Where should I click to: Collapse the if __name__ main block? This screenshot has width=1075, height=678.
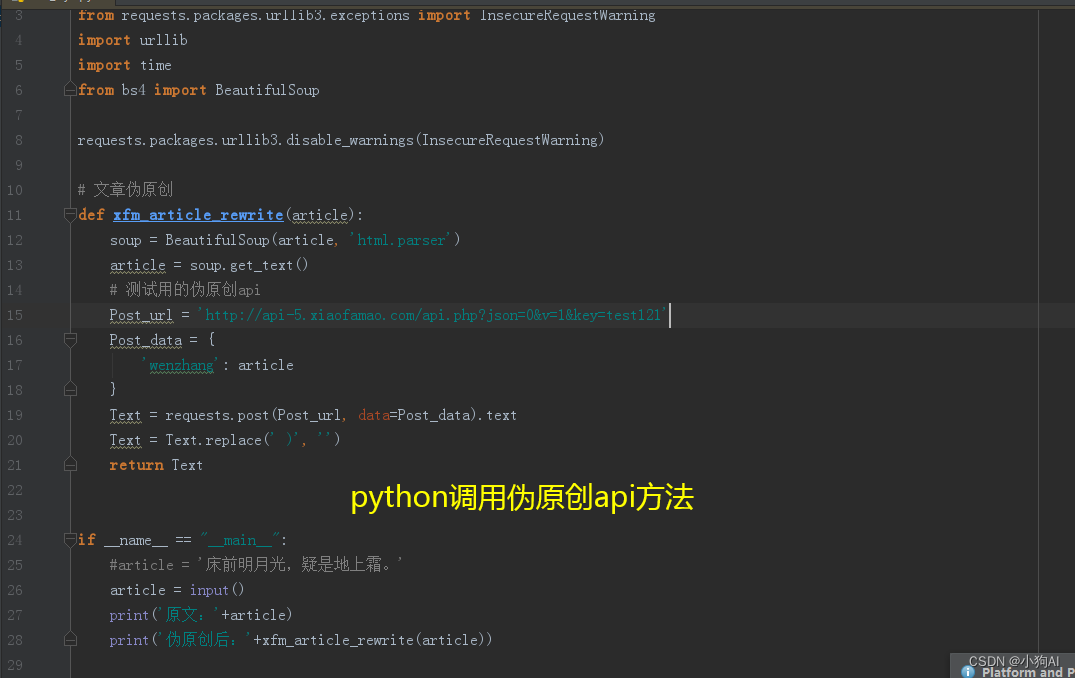[x=70, y=540]
